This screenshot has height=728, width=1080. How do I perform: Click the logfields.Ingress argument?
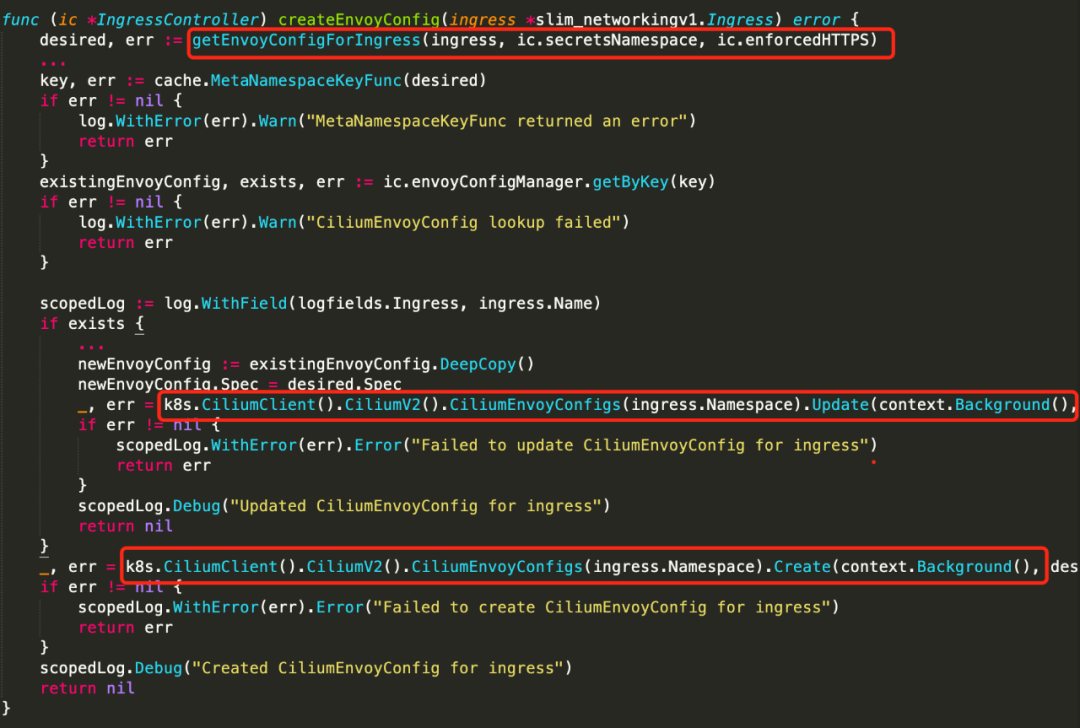pyautogui.click(x=378, y=303)
